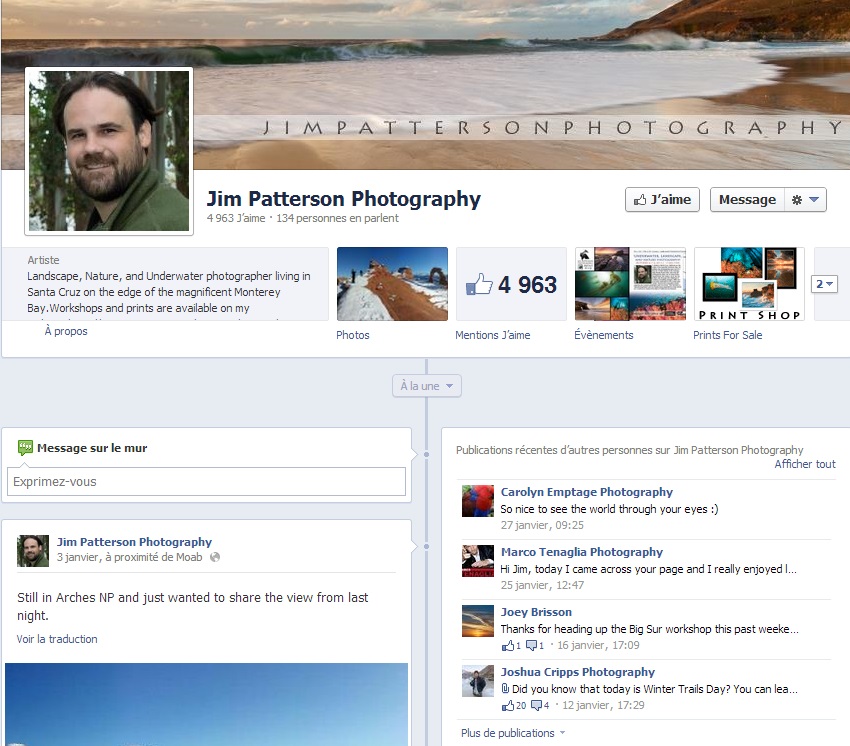
Task: Click the Photos label link
Action: pyautogui.click(x=352, y=335)
